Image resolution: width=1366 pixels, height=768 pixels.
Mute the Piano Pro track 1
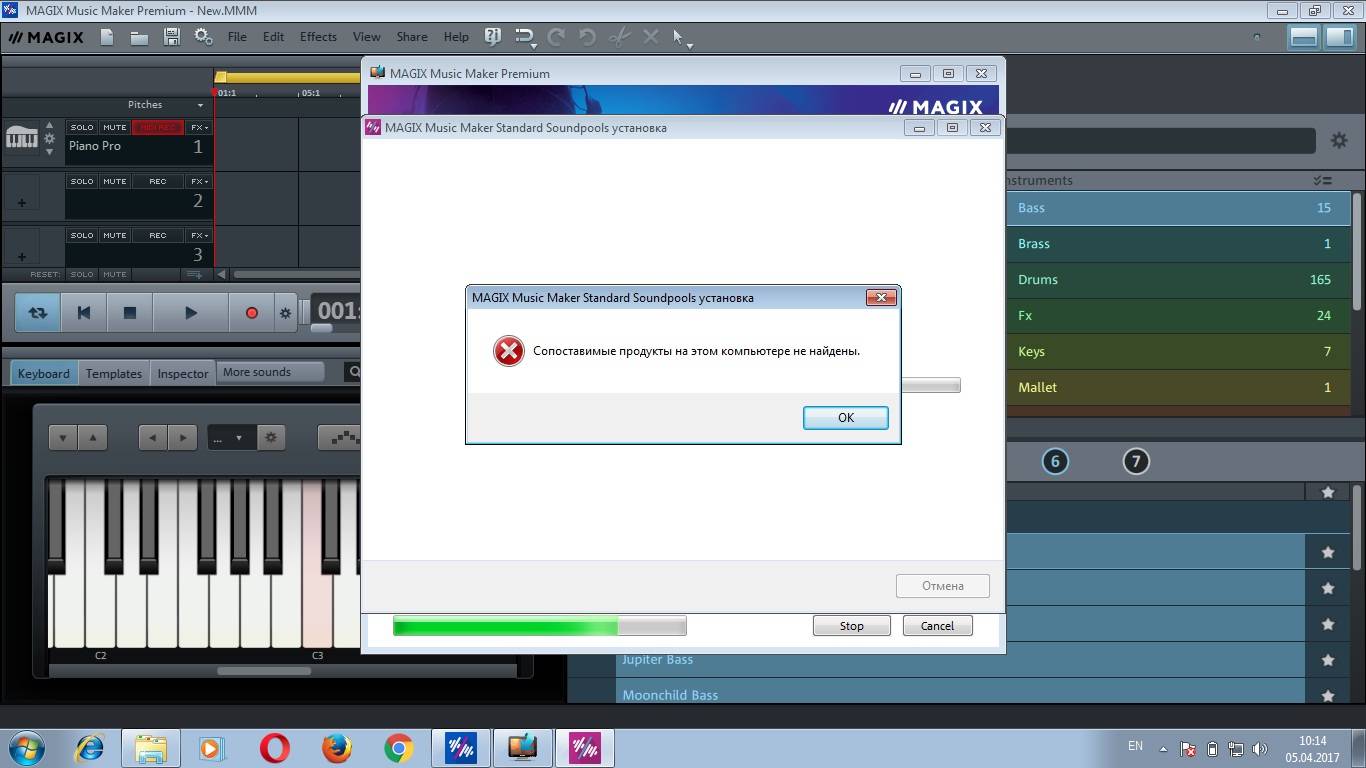pos(115,128)
